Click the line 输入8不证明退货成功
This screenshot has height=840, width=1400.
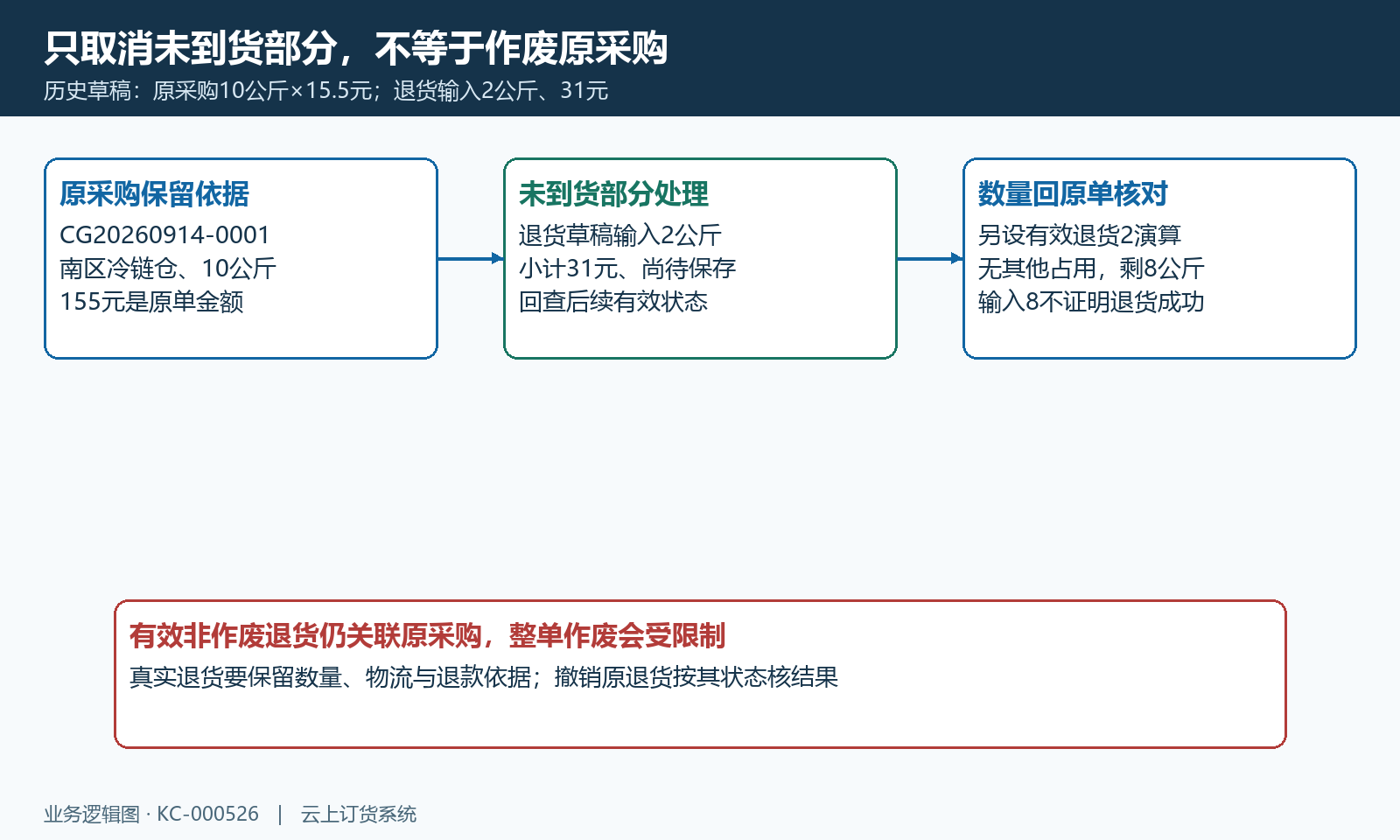(x=1091, y=302)
